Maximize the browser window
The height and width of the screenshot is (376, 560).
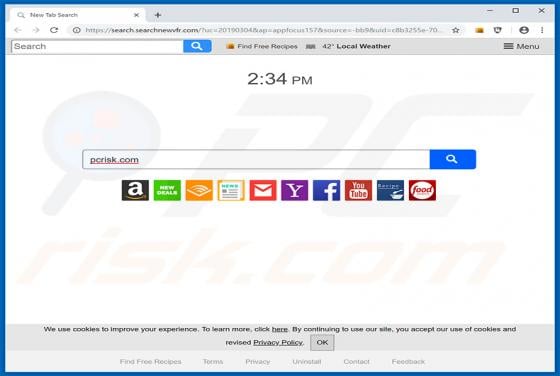[x=516, y=11]
